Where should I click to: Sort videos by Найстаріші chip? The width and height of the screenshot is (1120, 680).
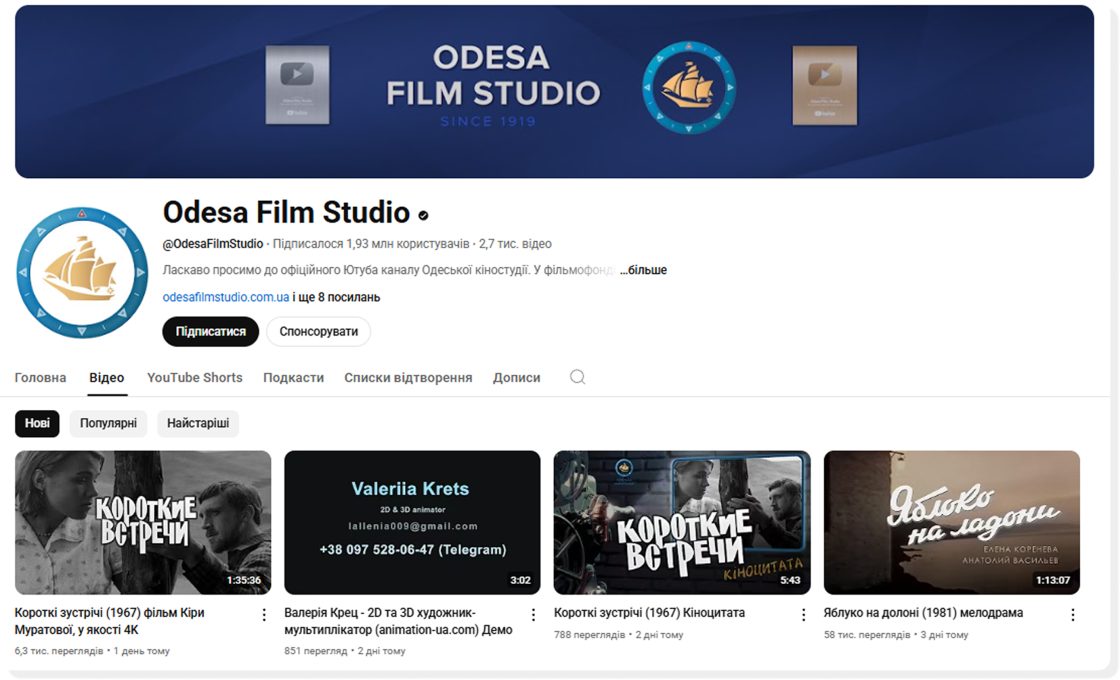(x=198, y=424)
